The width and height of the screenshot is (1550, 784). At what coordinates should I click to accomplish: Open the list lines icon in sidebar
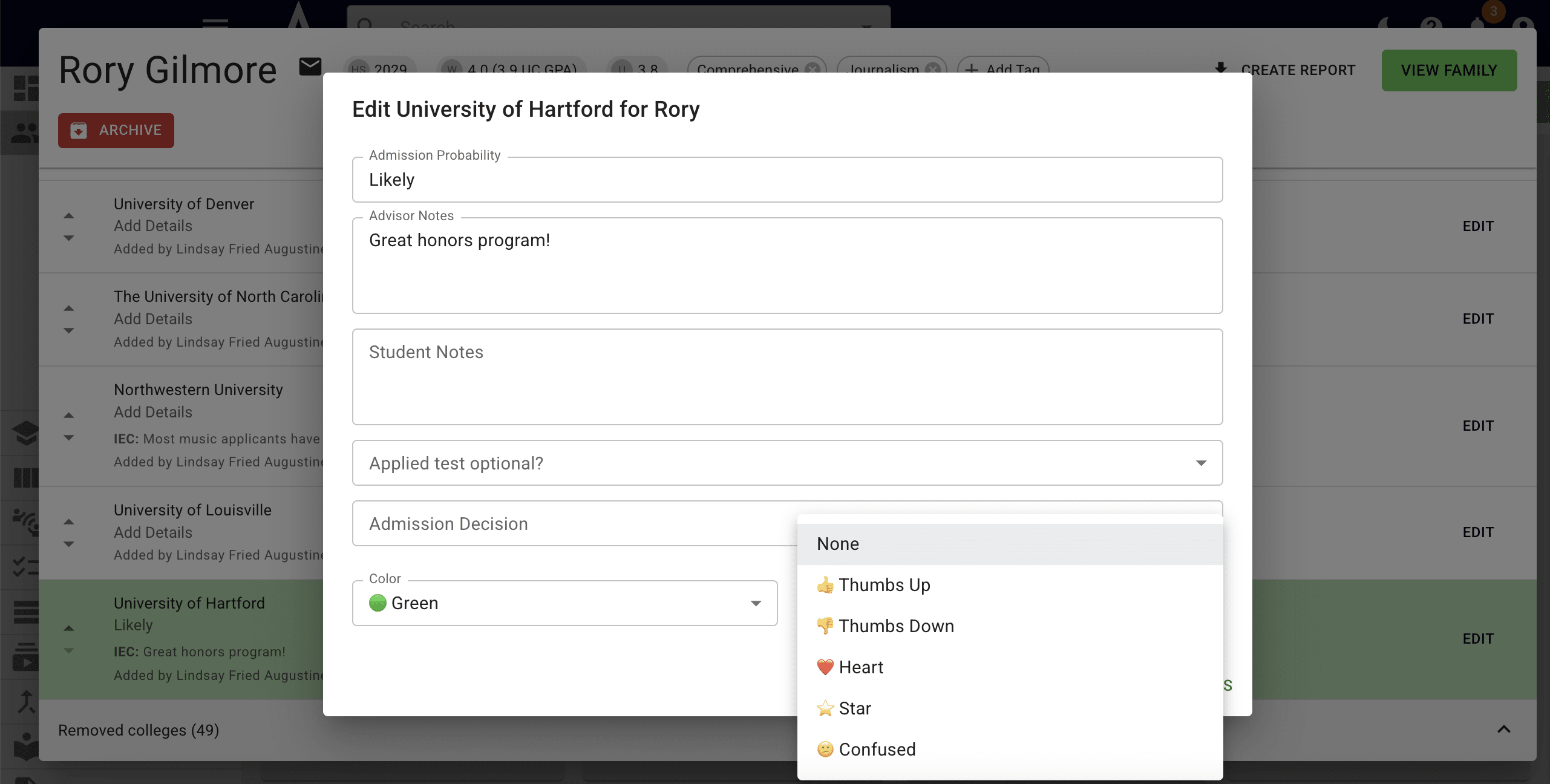[x=25, y=612]
